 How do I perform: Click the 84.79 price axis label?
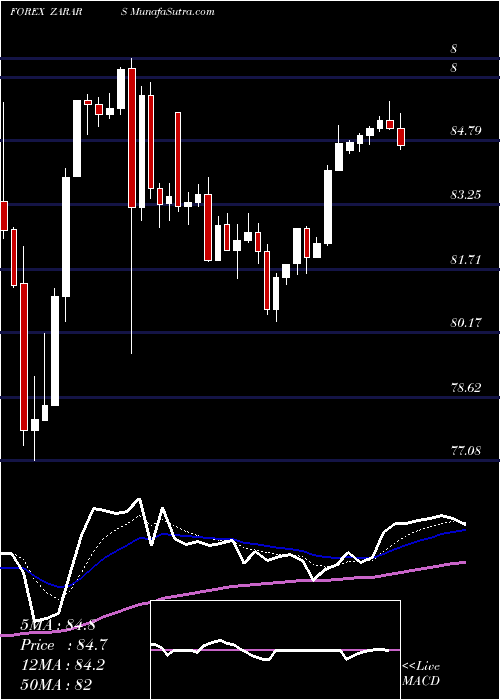(466, 131)
